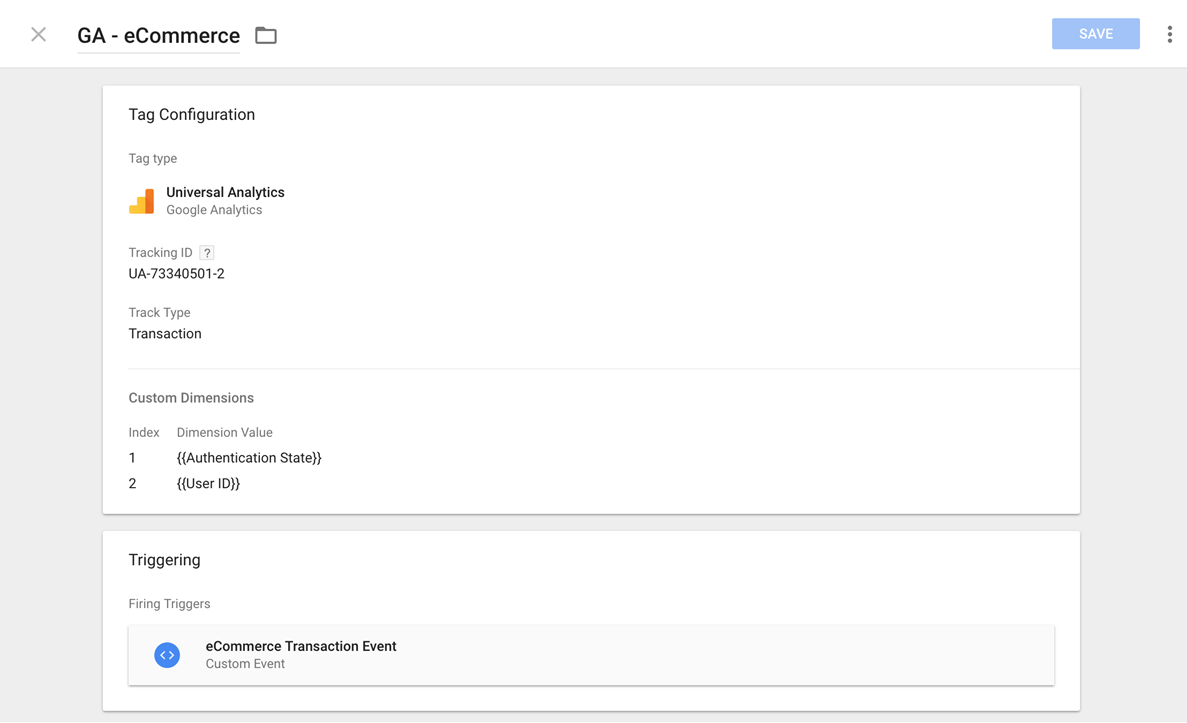Click the {{Authentication State}} dimension value
The width and height of the screenshot is (1187, 723).
click(249, 458)
